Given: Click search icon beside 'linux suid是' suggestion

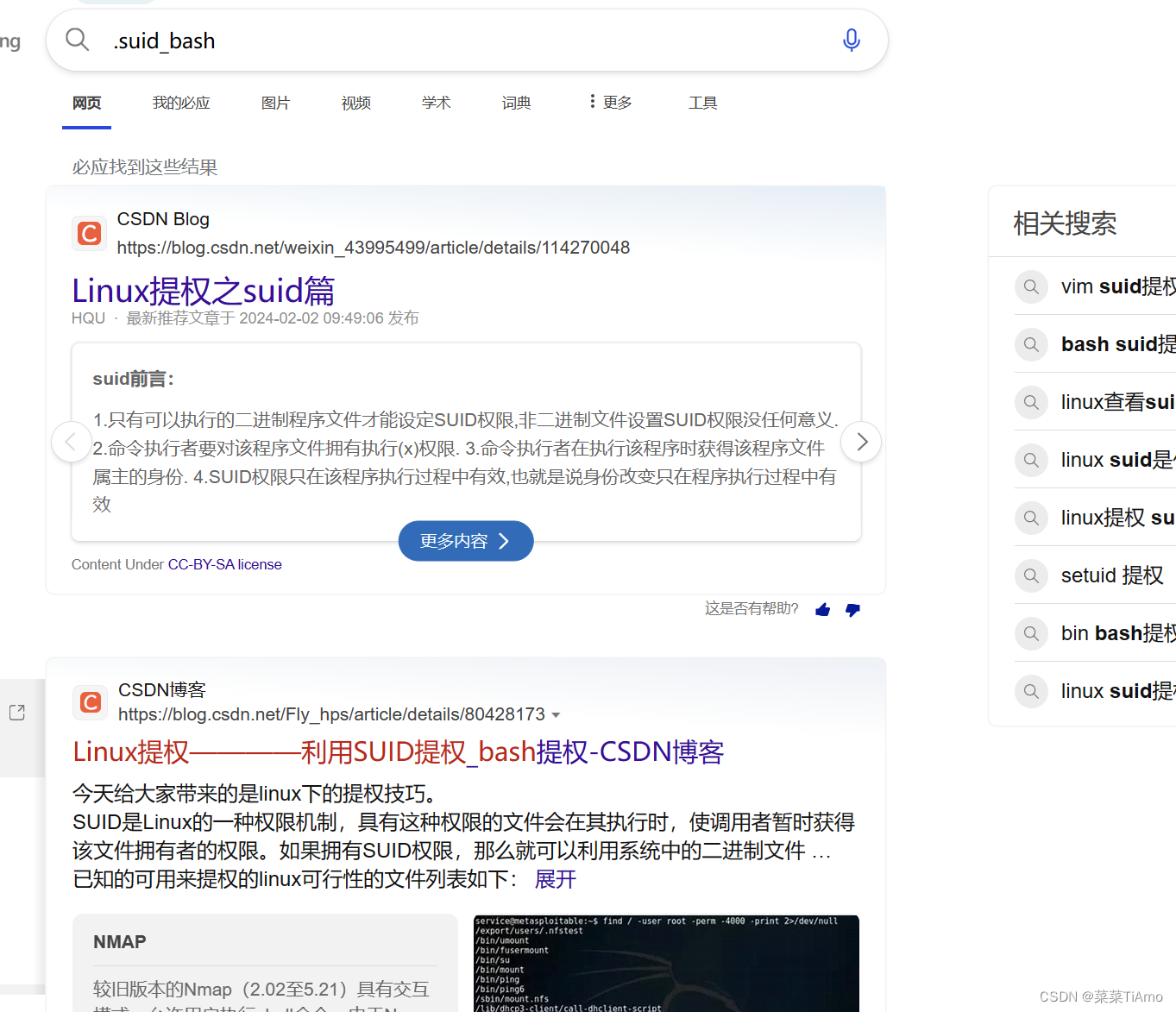Looking at the screenshot, I should click(x=1031, y=460).
